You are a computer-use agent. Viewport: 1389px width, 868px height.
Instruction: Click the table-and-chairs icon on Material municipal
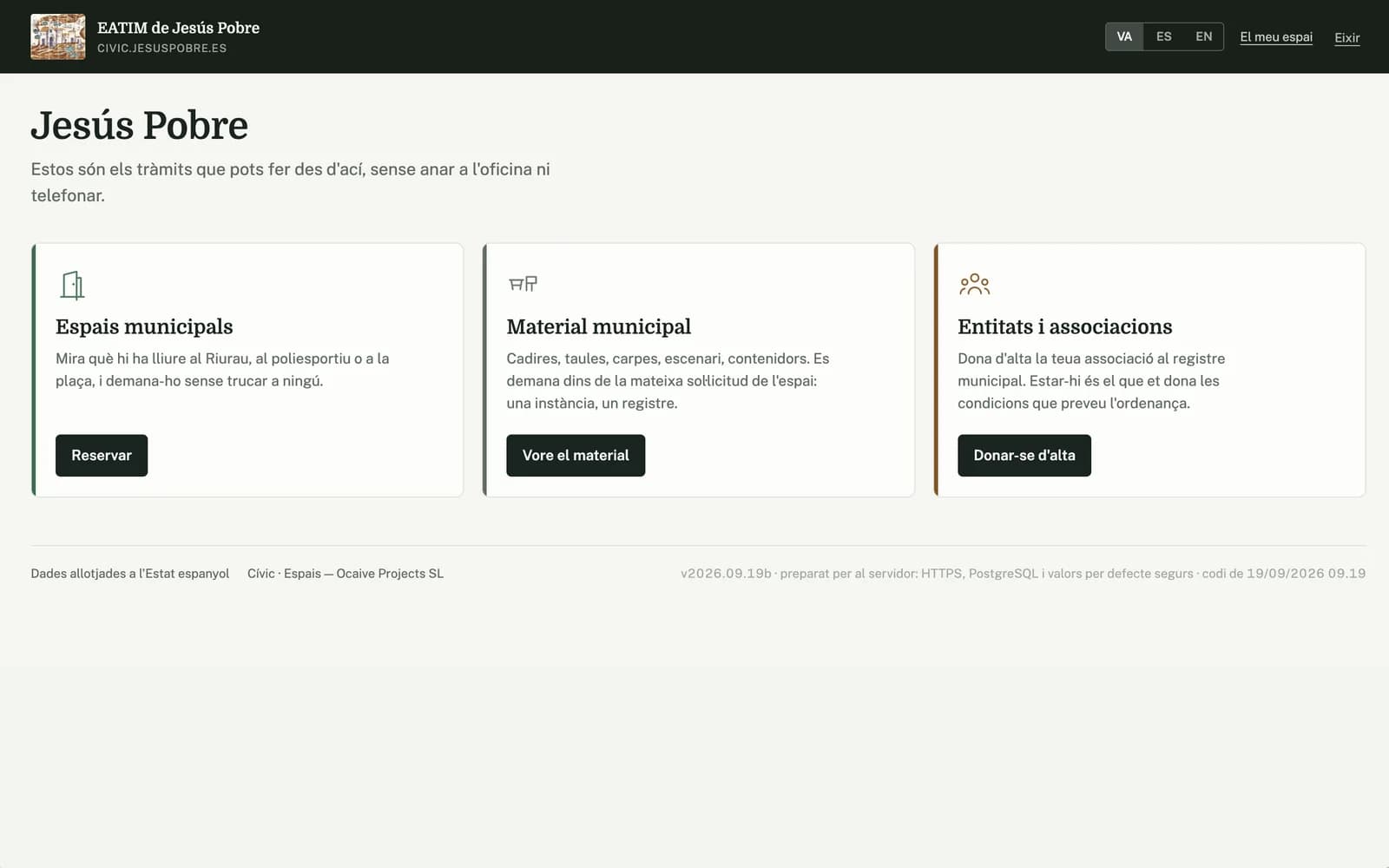[x=523, y=284]
